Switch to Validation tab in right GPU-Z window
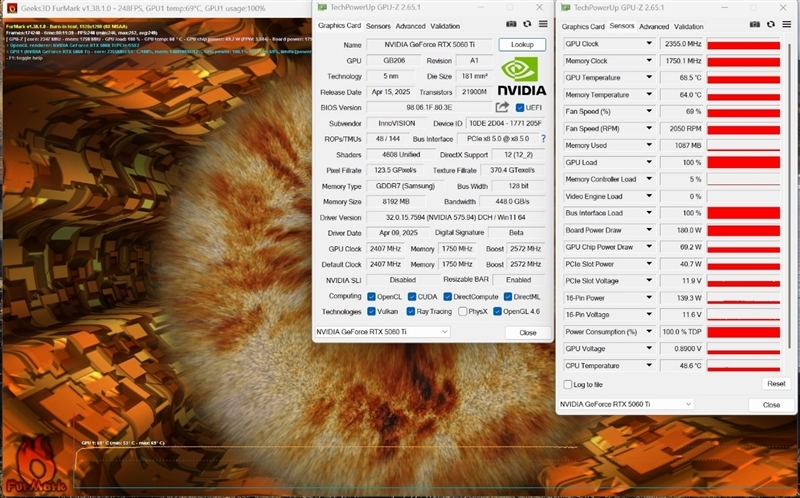800x498 pixels. pos(688,27)
